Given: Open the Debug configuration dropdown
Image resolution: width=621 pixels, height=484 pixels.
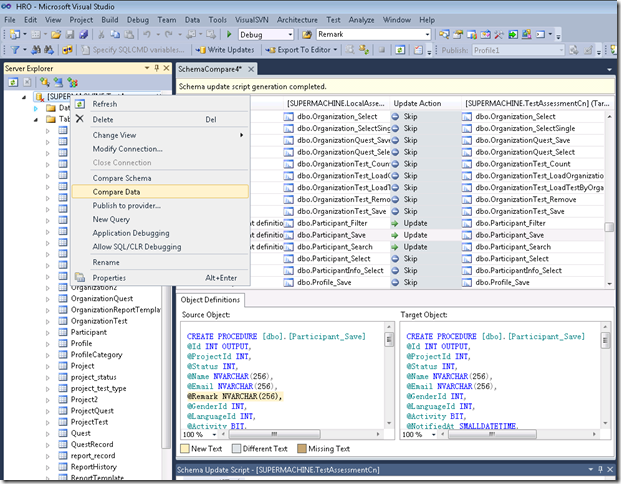Looking at the screenshot, I should [x=266, y=34].
